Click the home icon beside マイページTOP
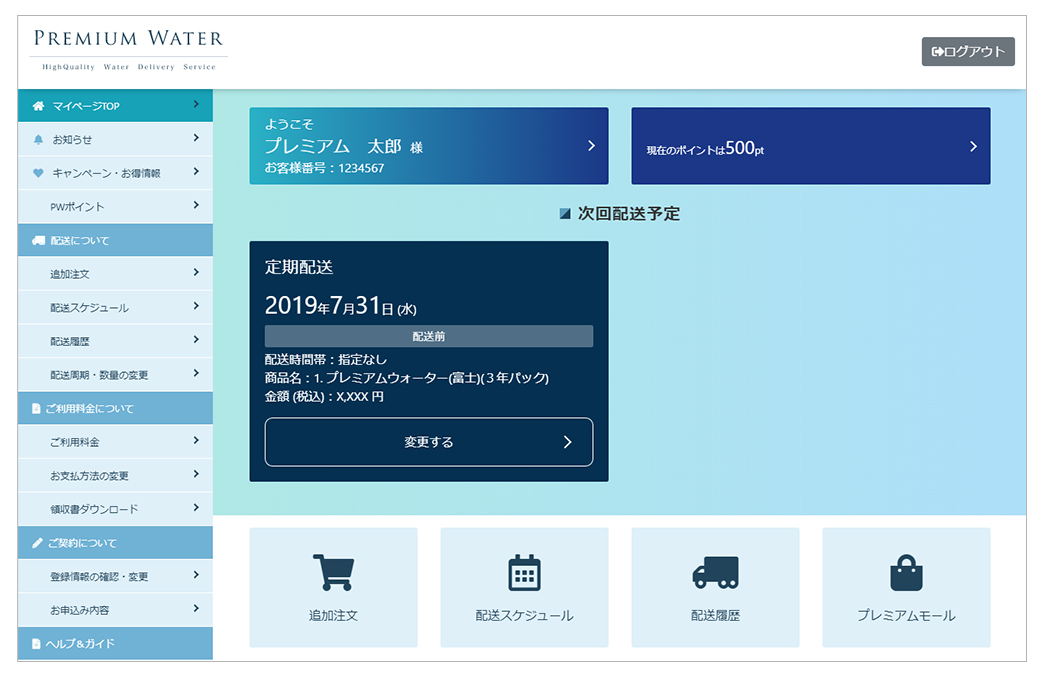1043x678 pixels. click(x=38, y=106)
